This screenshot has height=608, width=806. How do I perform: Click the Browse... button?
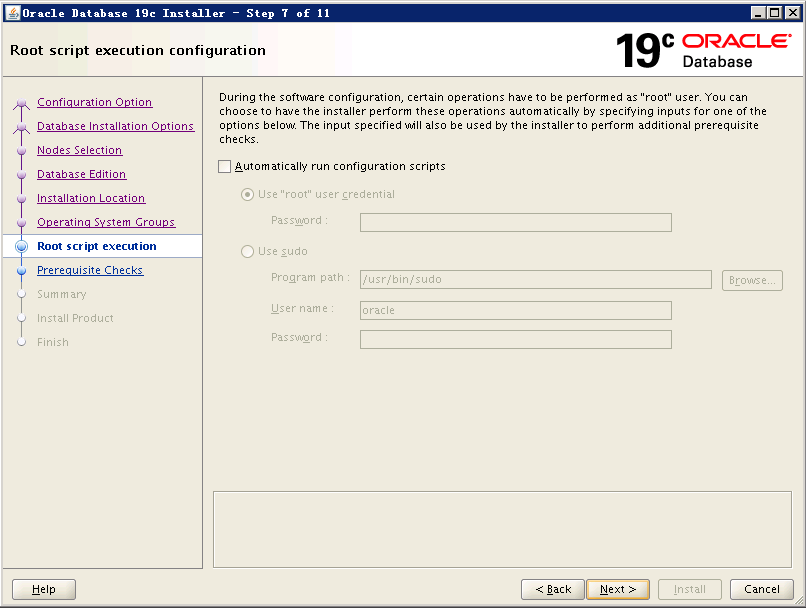[752, 281]
